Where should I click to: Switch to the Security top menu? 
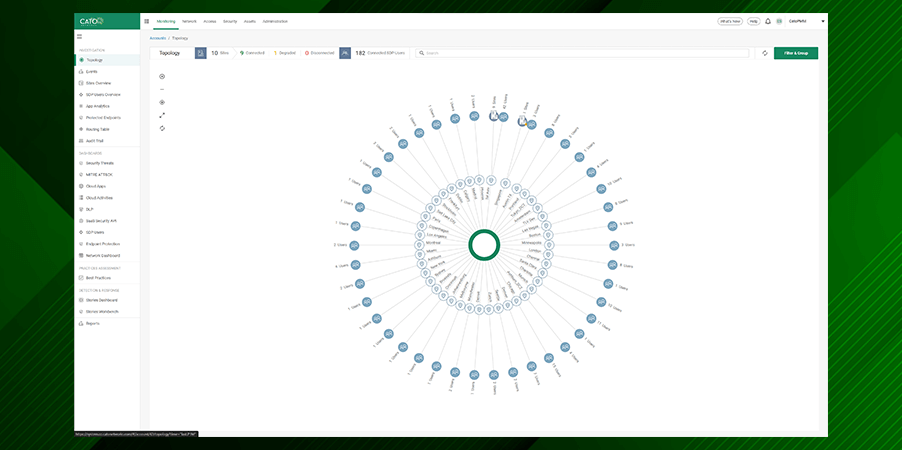click(x=230, y=20)
